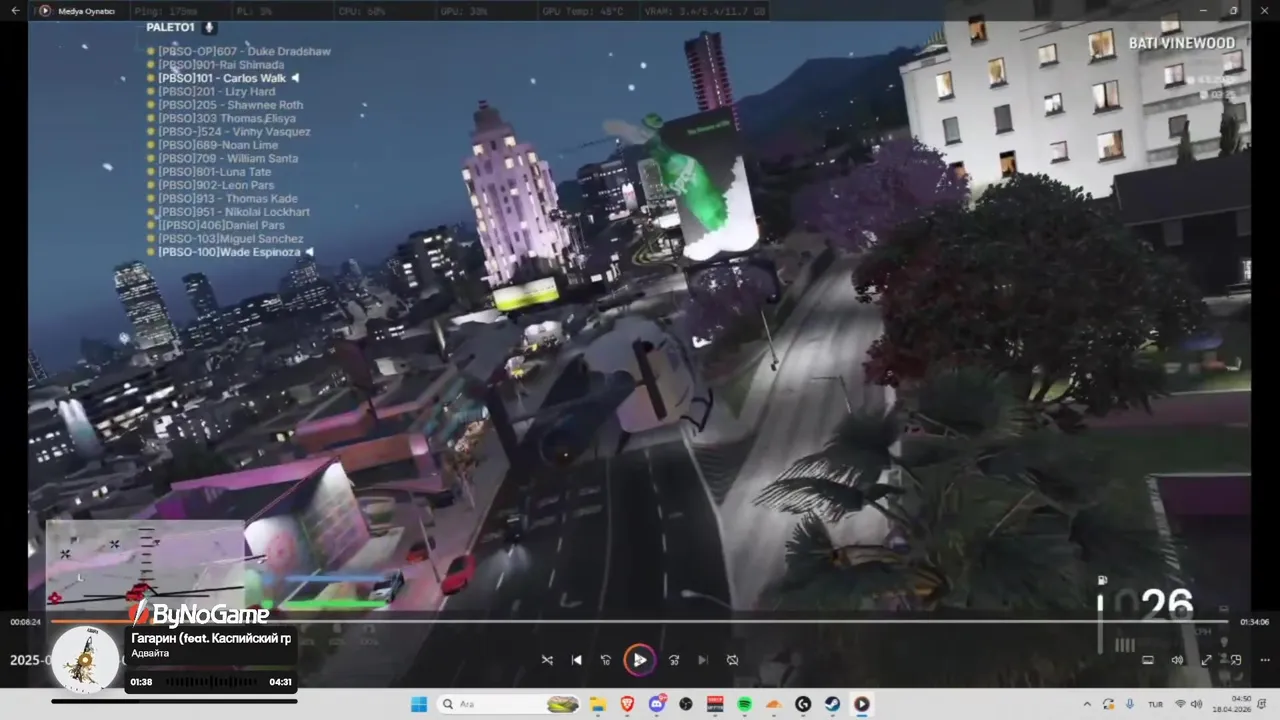Click the in-game minimap radar
This screenshot has height=720, width=1280.
[x=145, y=565]
